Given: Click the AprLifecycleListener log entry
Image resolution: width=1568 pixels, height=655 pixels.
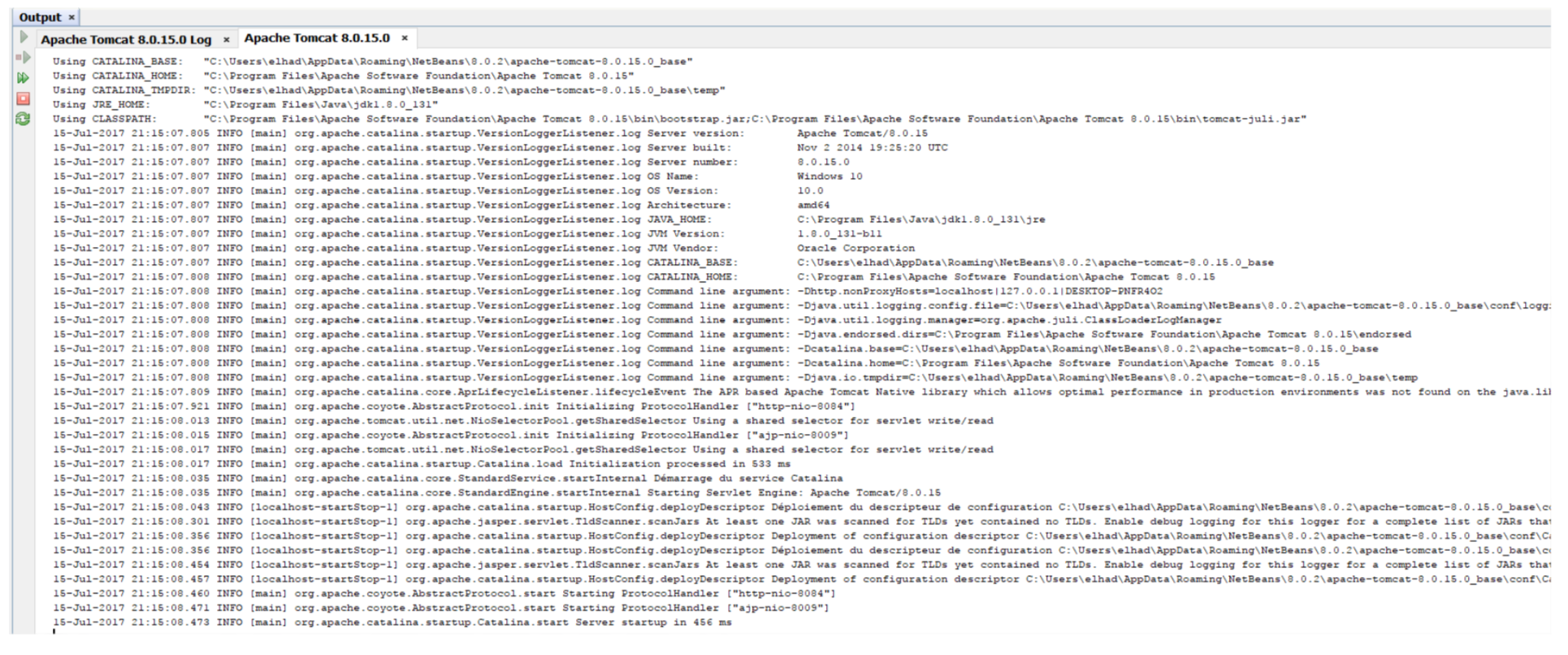Looking at the screenshot, I should click(x=569, y=393).
